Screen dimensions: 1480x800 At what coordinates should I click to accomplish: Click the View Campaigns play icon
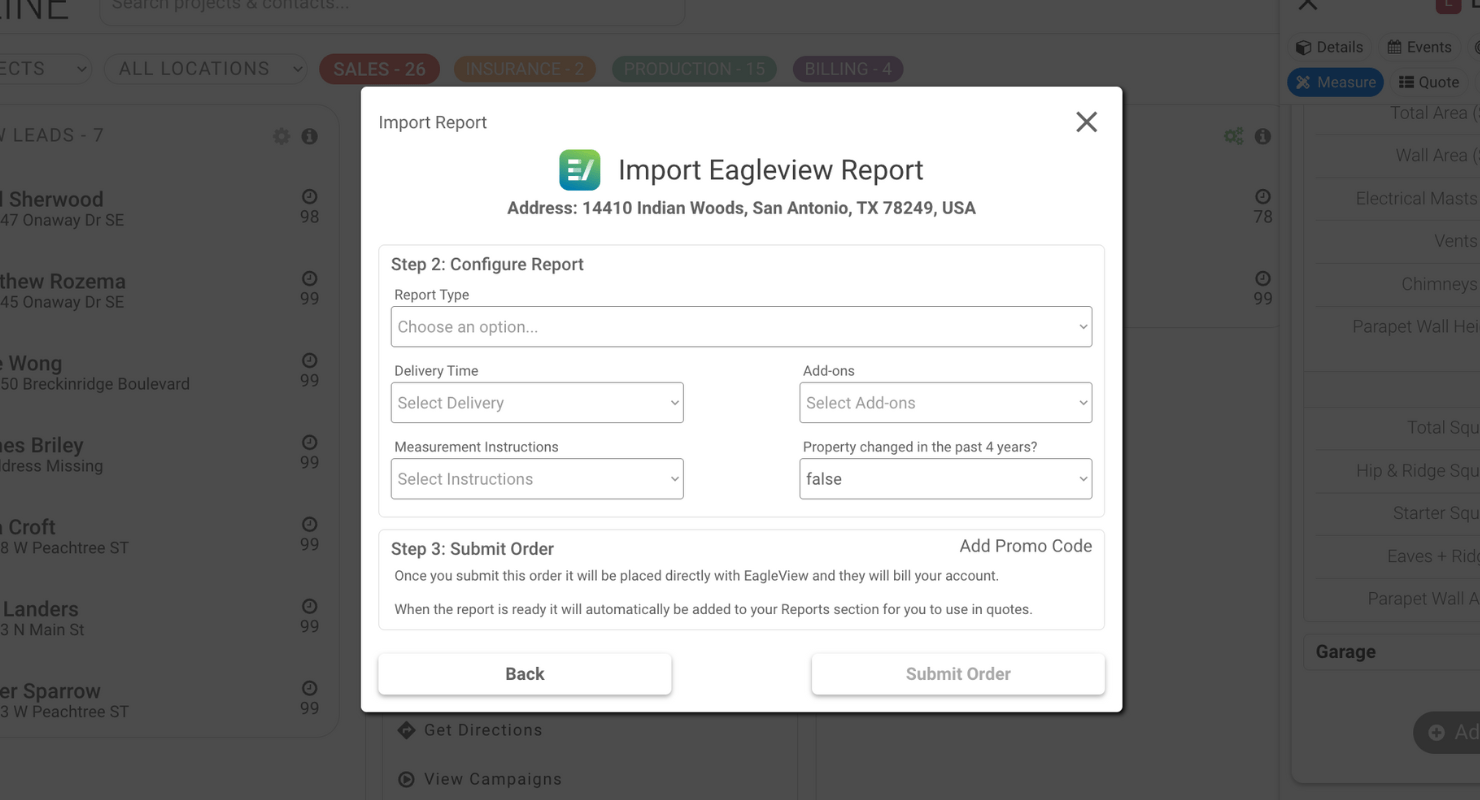[406, 779]
